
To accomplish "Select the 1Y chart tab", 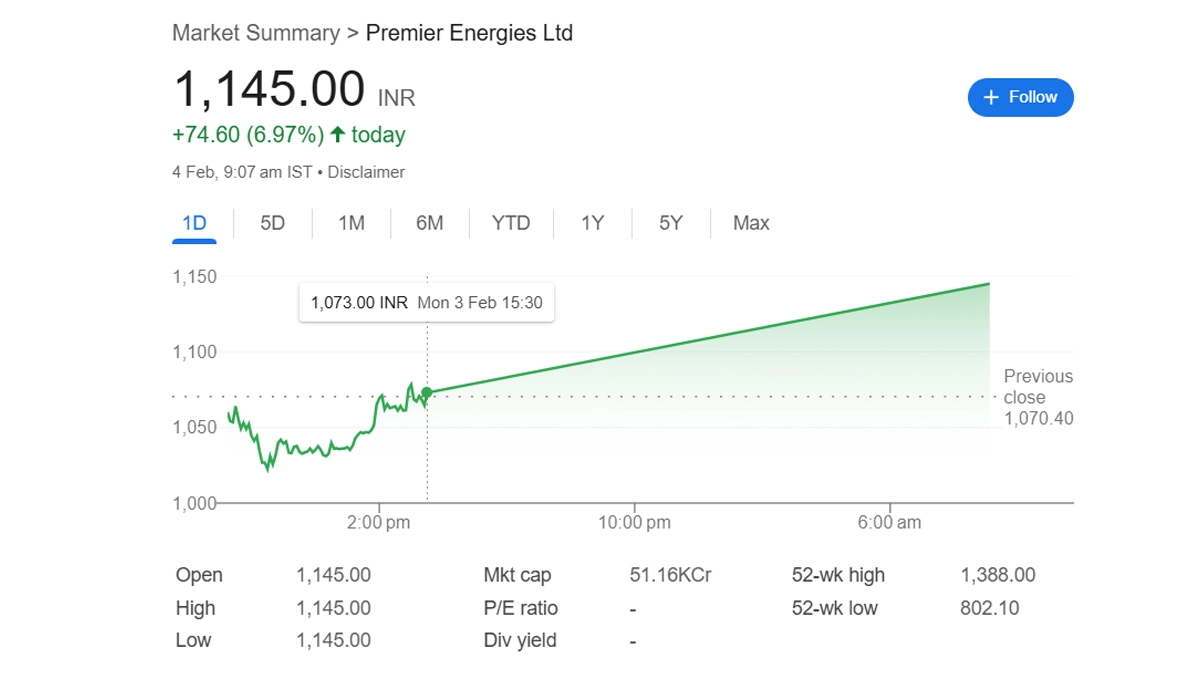I will pyautogui.click(x=592, y=223).
